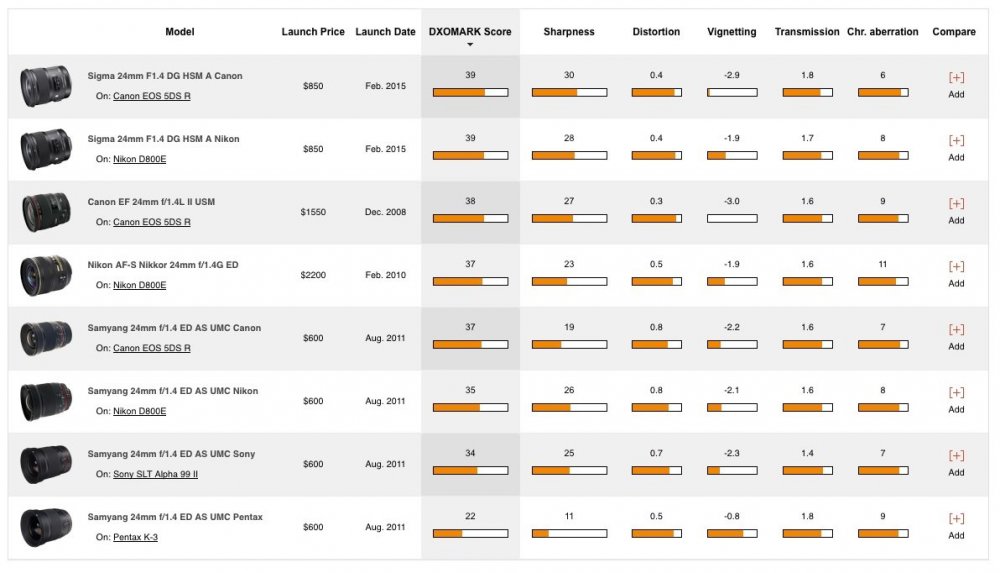Sort table by Launch Price column

(313, 32)
